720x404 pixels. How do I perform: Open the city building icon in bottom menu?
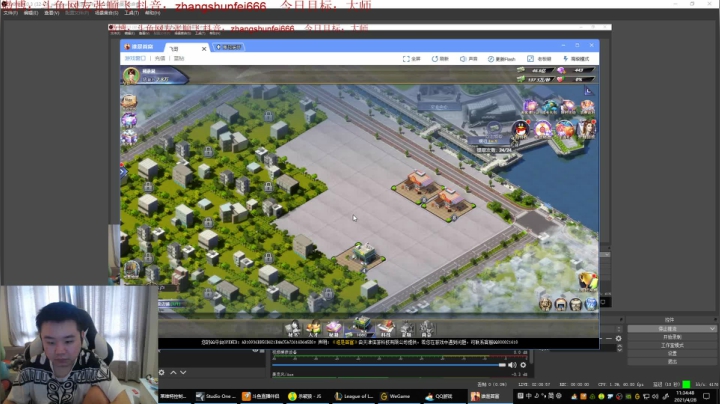click(361, 327)
